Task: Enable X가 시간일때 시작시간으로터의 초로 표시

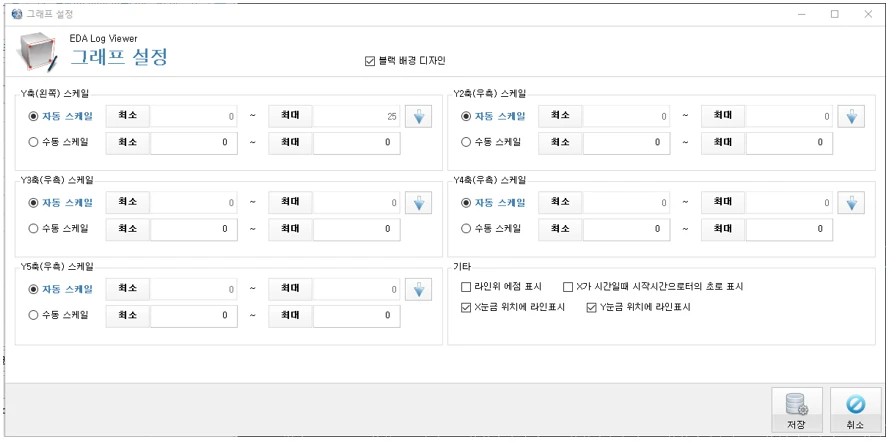Action: point(653,287)
